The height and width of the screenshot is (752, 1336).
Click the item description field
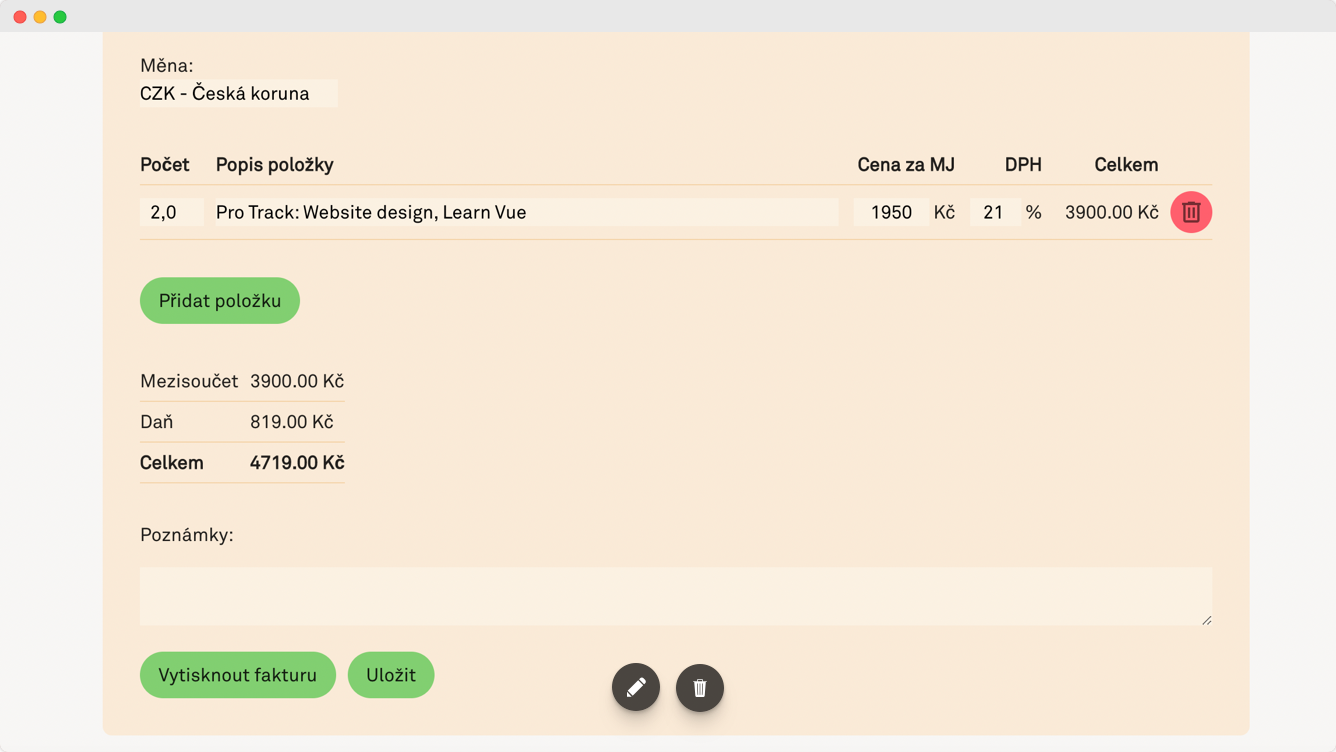[x=526, y=212]
